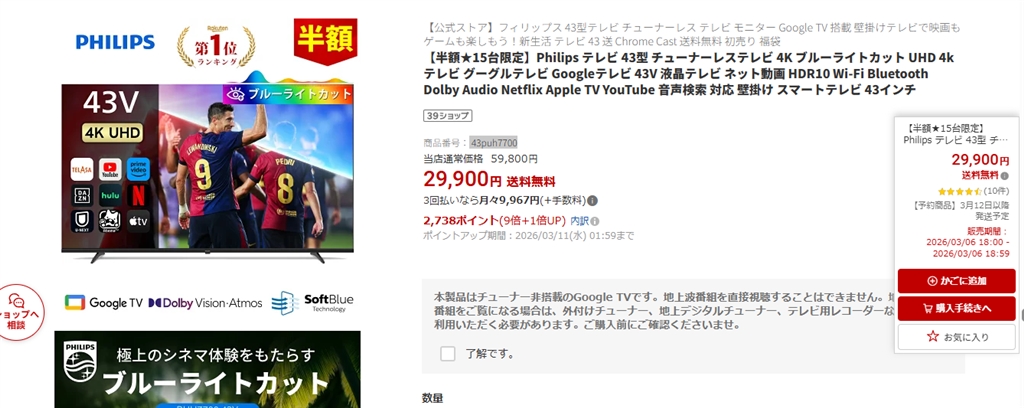Click the YouTube app icon on TV image
This screenshot has width=1024, height=408.
(x=110, y=169)
